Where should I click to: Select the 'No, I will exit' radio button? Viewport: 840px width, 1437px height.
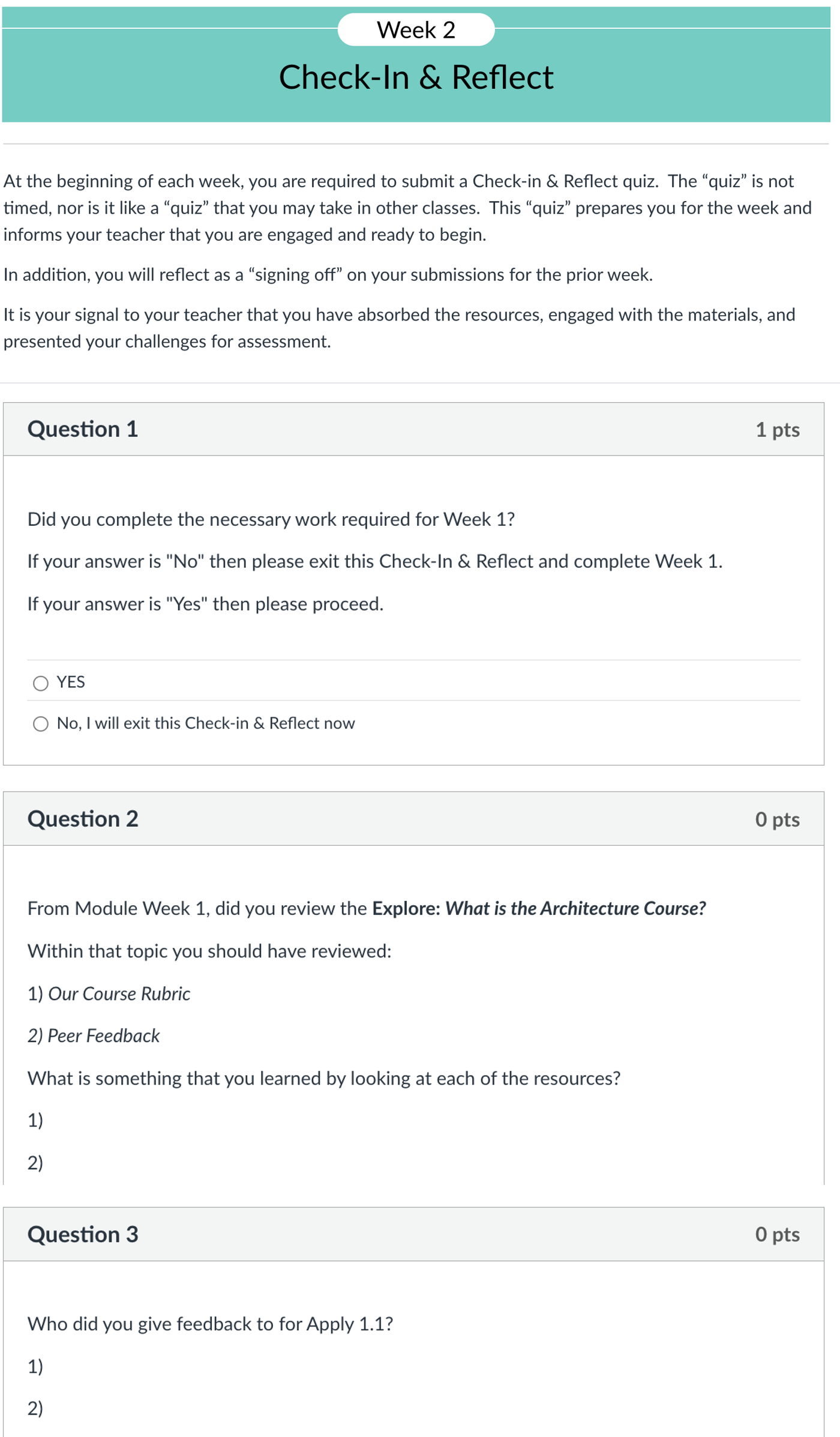coord(40,724)
